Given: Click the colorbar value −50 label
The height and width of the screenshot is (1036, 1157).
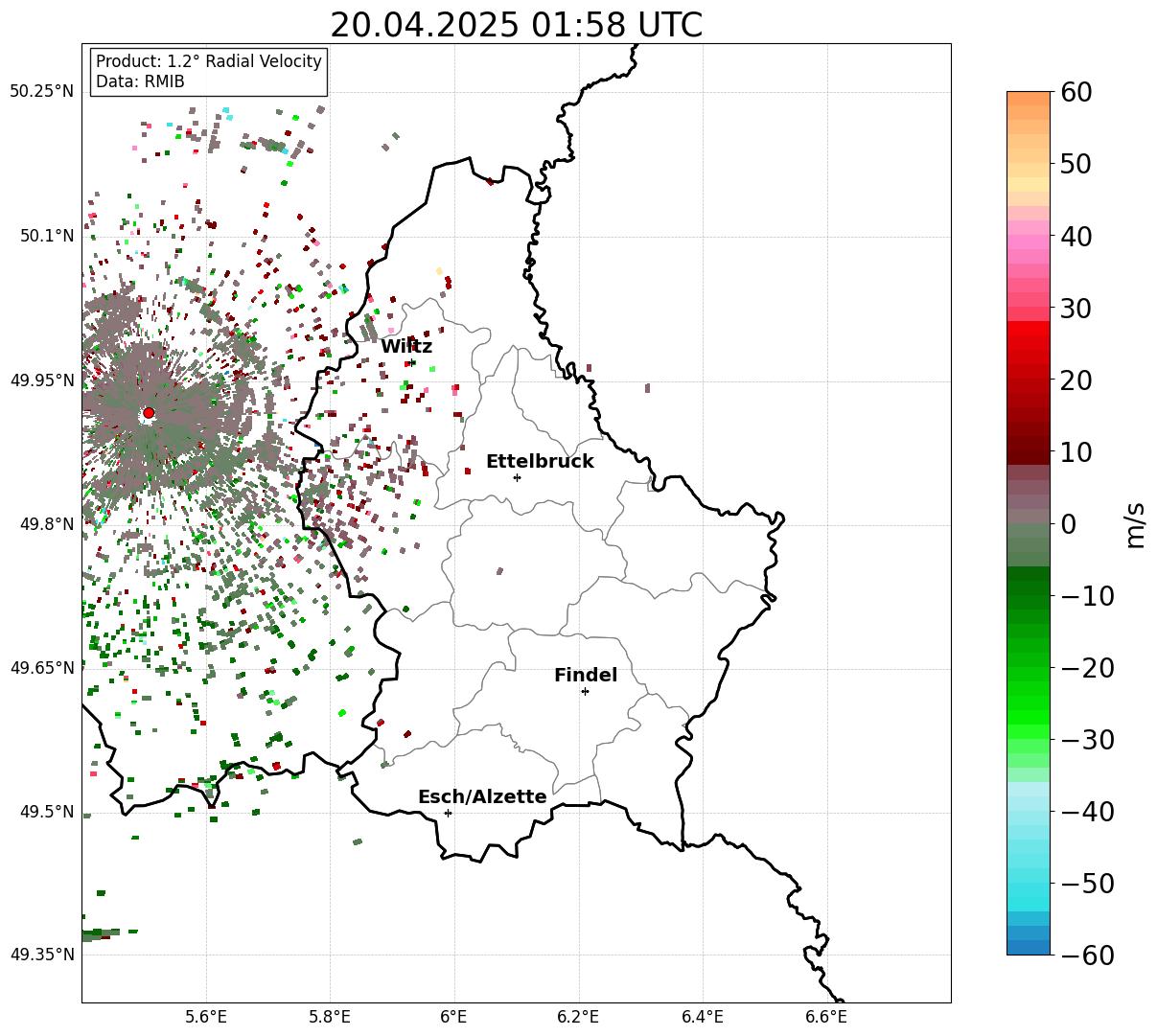Looking at the screenshot, I should [1088, 884].
